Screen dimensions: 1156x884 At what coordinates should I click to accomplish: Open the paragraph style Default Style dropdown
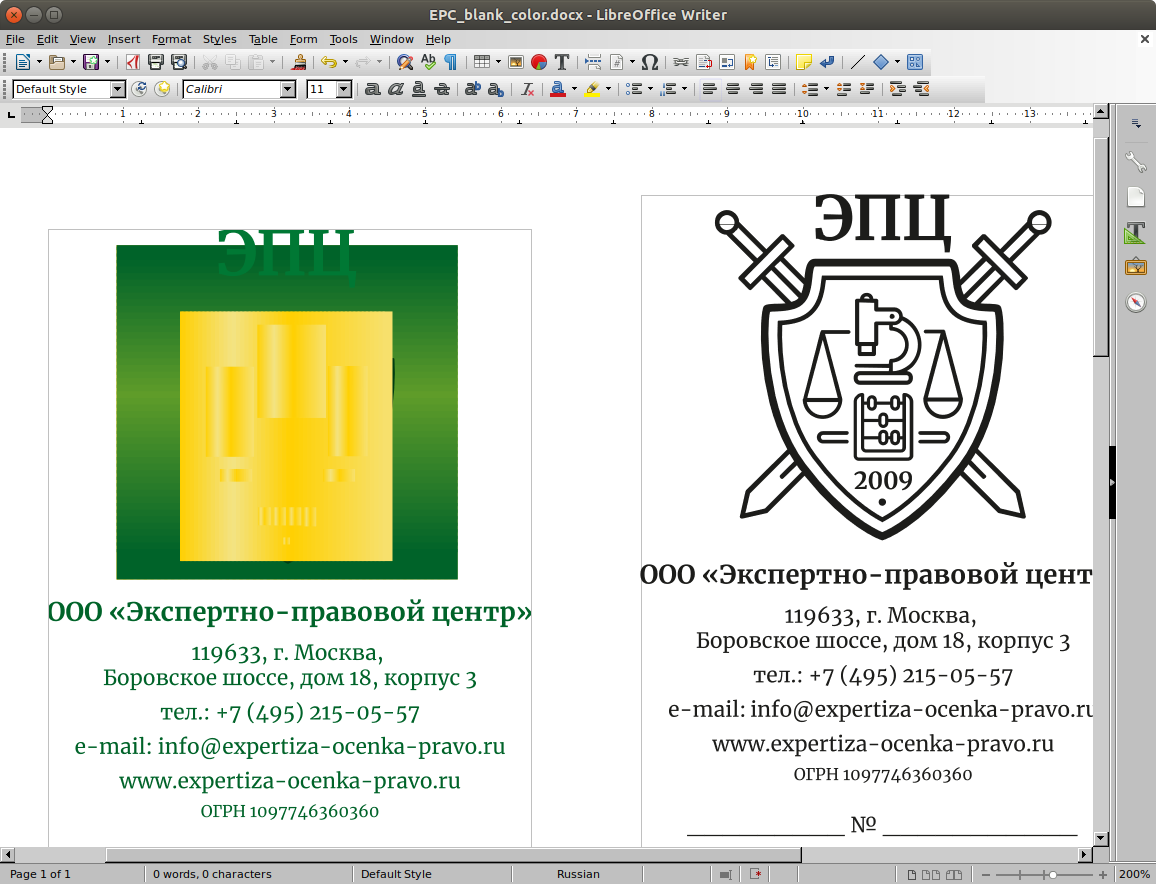[x=118, y=89]
